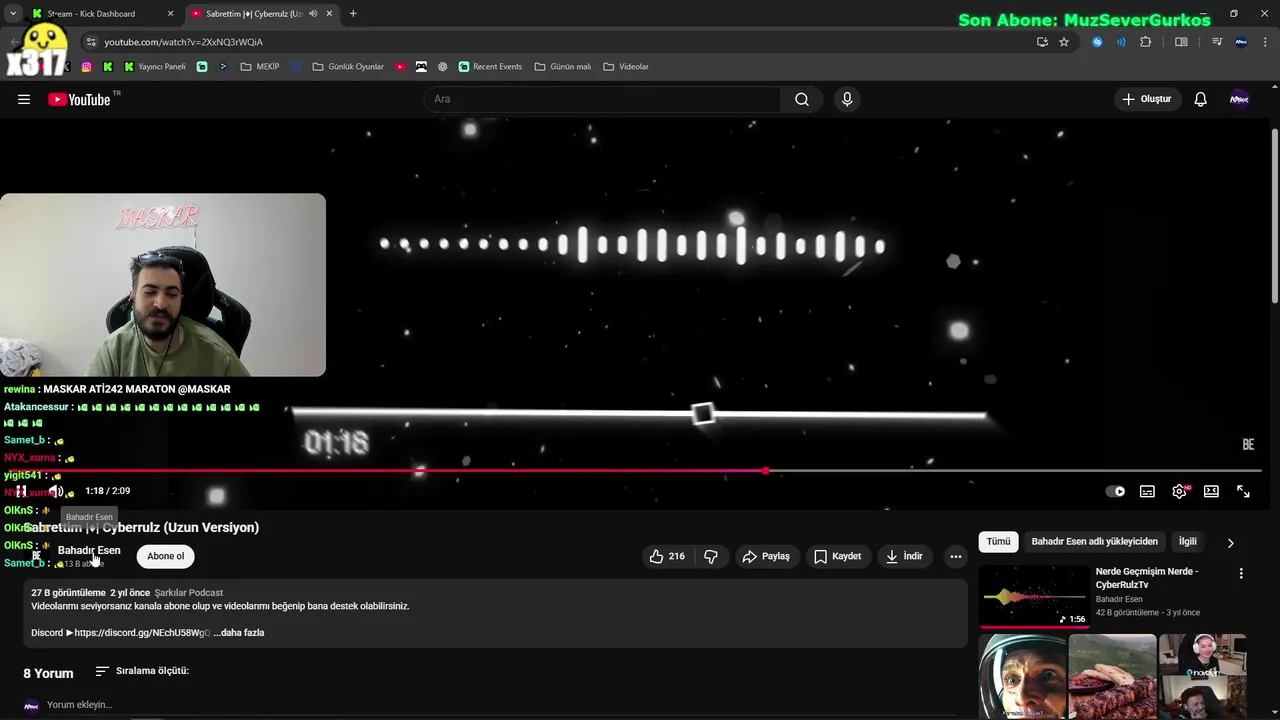Open player settings gear

click(1179, 491)
